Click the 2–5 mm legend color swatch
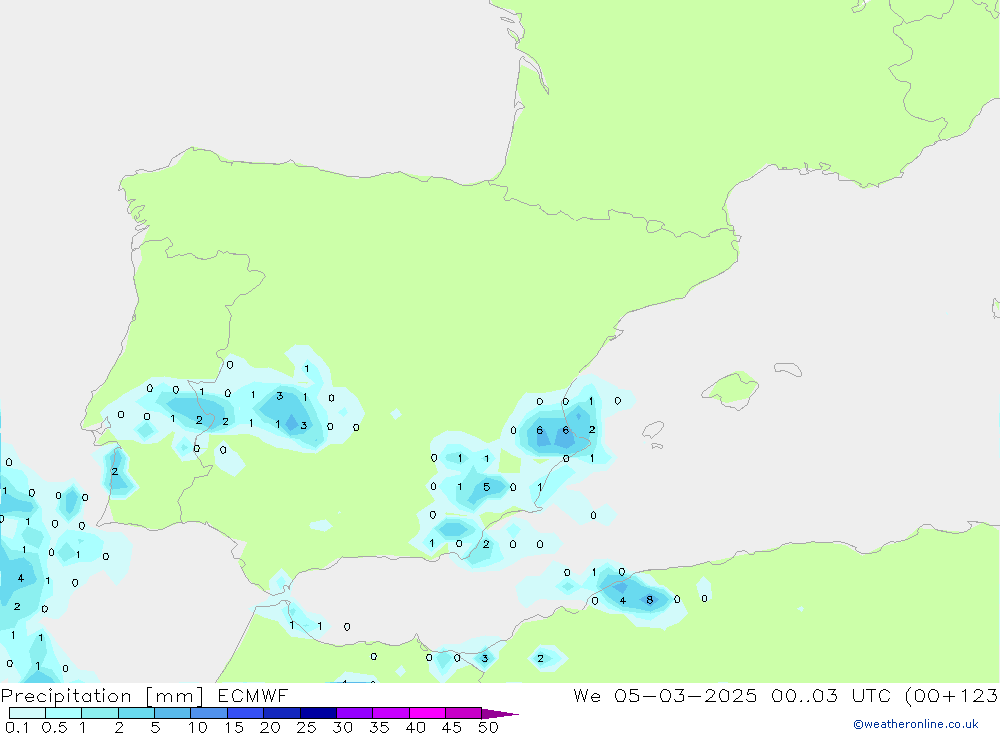The height and width of the screenshot is (733, 1000). [x=136, y=713]
